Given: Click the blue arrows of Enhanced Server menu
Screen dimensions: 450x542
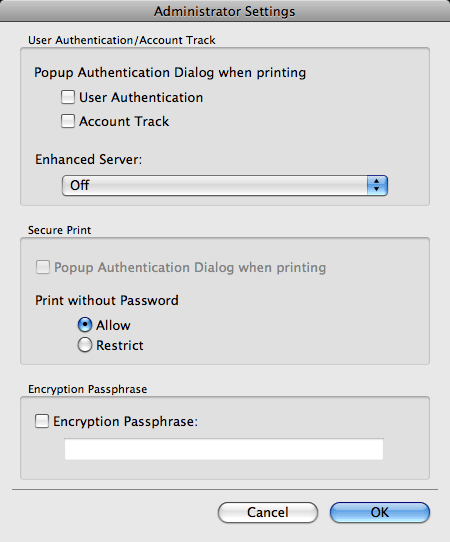Looking at the screenshot, I should click(377, 185).
